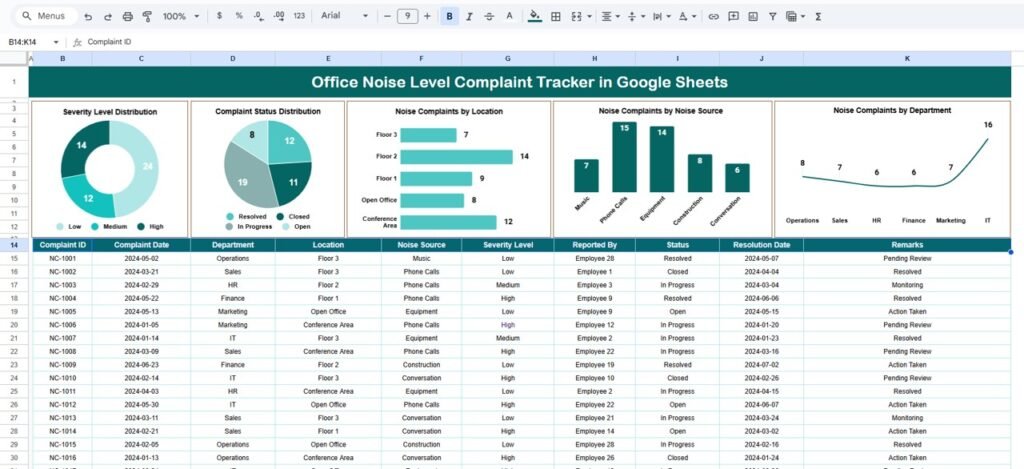Screen dimensions: 1024x469
Task: Open vertical align dropdown
Action: (x=635, y=16)
